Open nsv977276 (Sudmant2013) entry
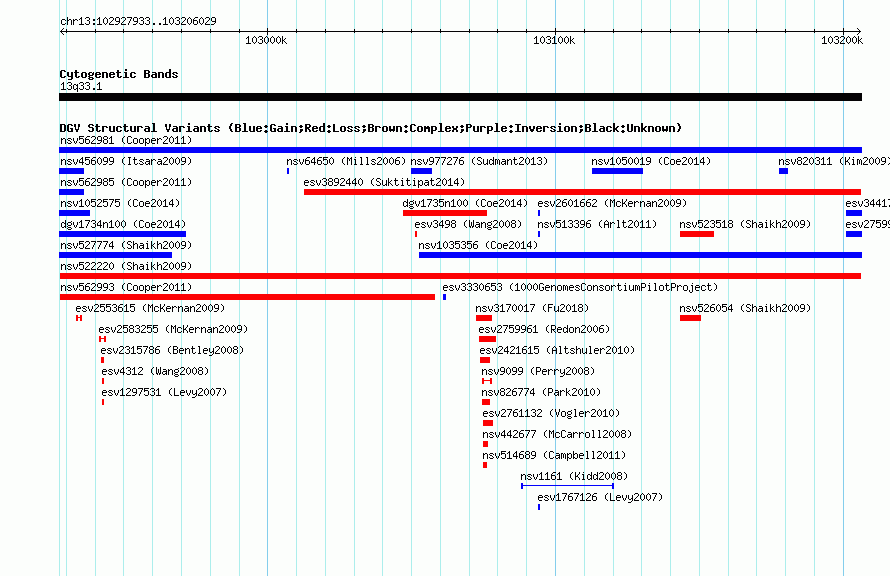This screenshot has width=890, height=576. pyautogui.click(x=479, y=161)
